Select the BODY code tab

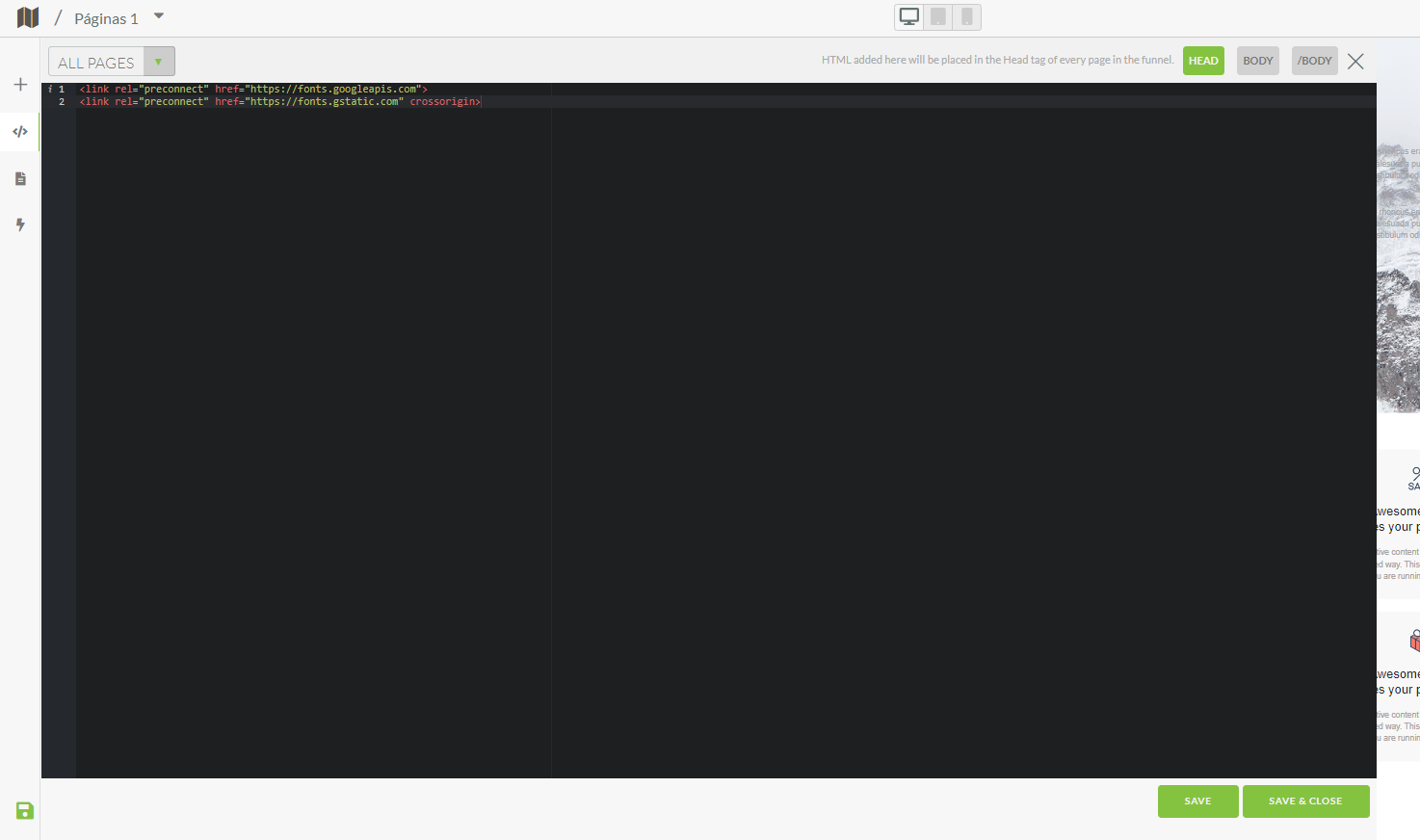coord(1257,61)
